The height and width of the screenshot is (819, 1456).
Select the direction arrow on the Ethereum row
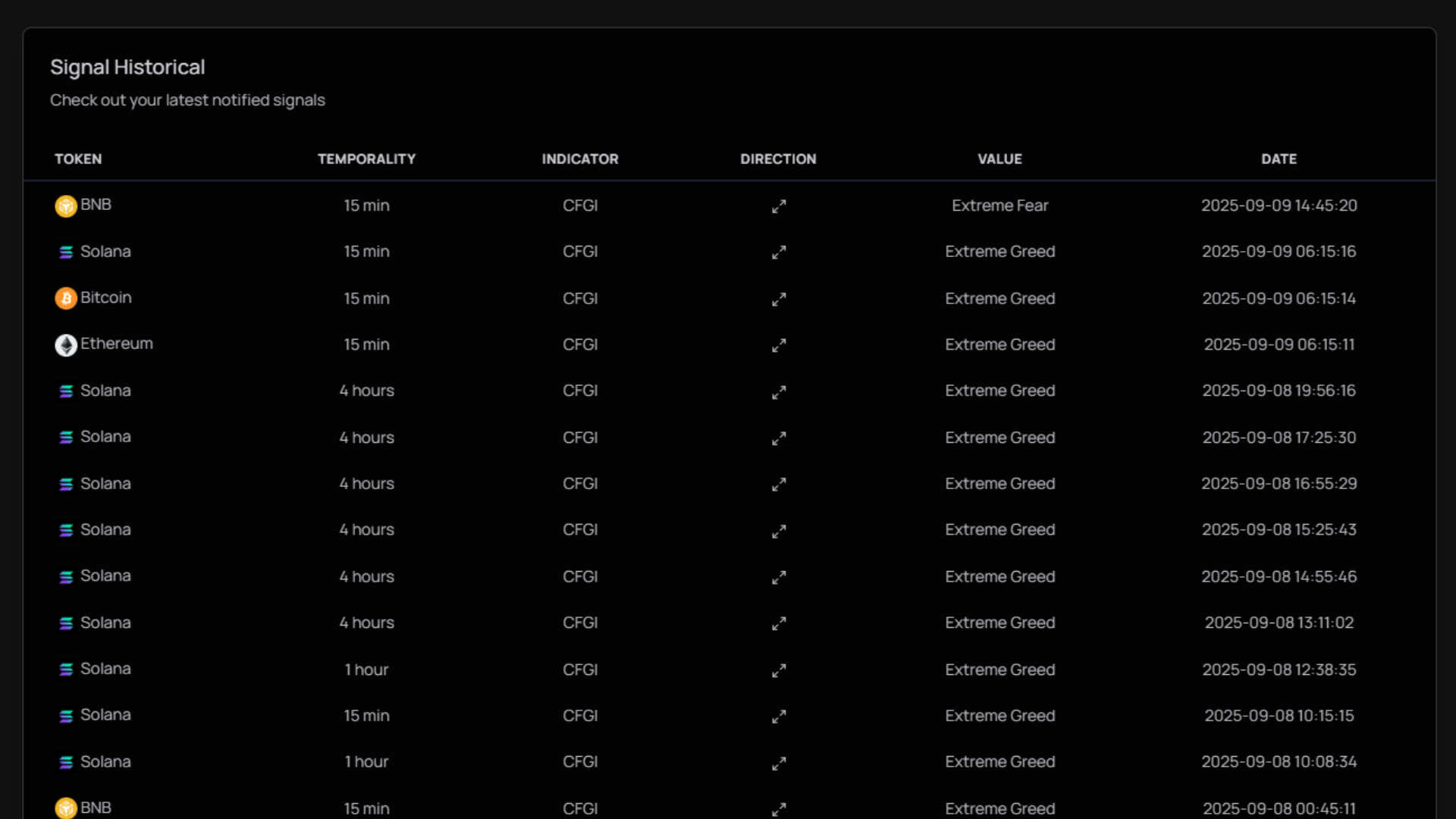tap(779, 345)
